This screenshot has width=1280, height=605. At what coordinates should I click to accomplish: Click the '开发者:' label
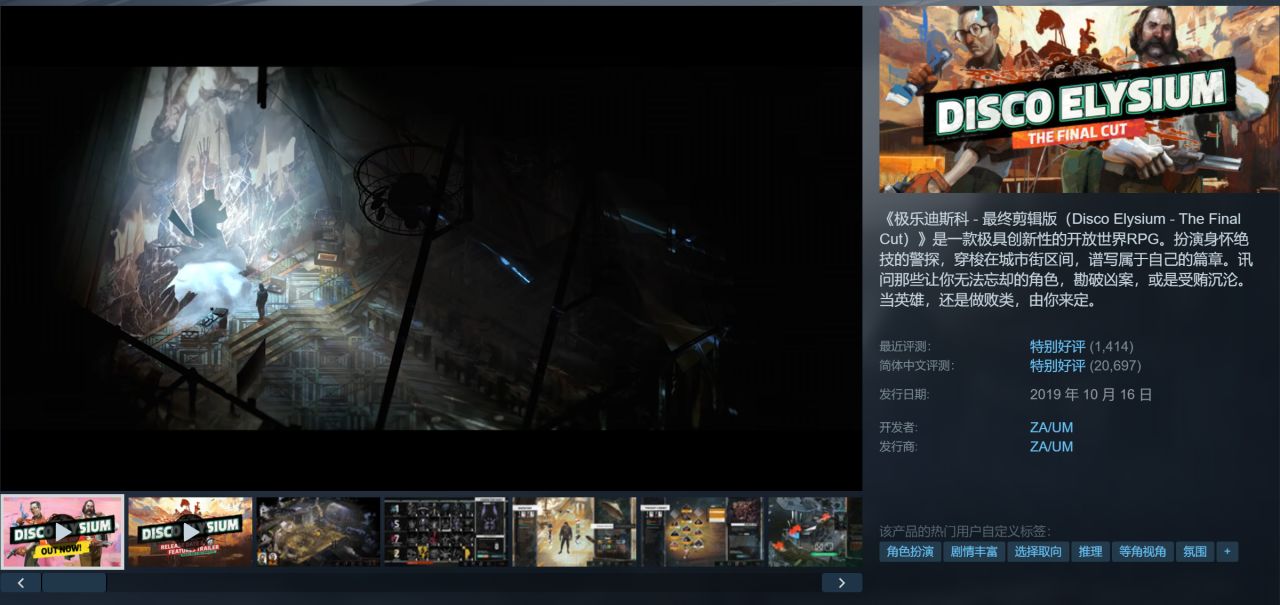coord(898,427)
